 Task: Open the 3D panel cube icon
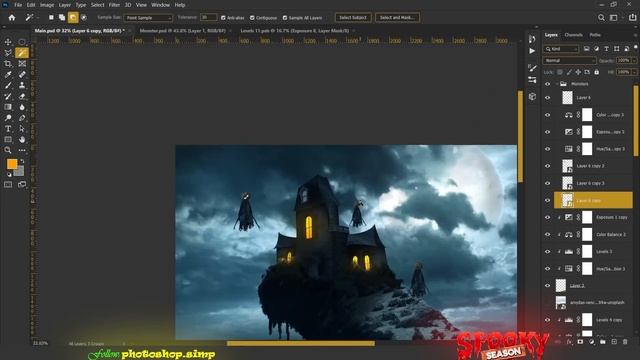[x=532, y=97]
